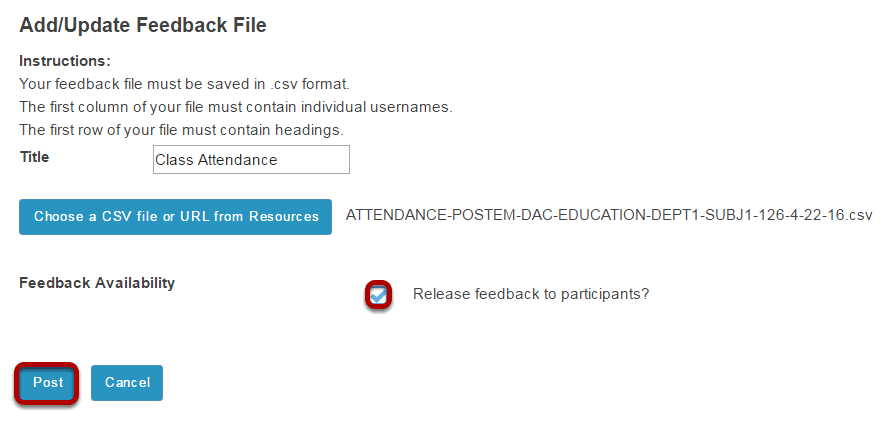
Task: Place cursor in the 'Class Attendance' text box
Action: (x=251, y=160)
